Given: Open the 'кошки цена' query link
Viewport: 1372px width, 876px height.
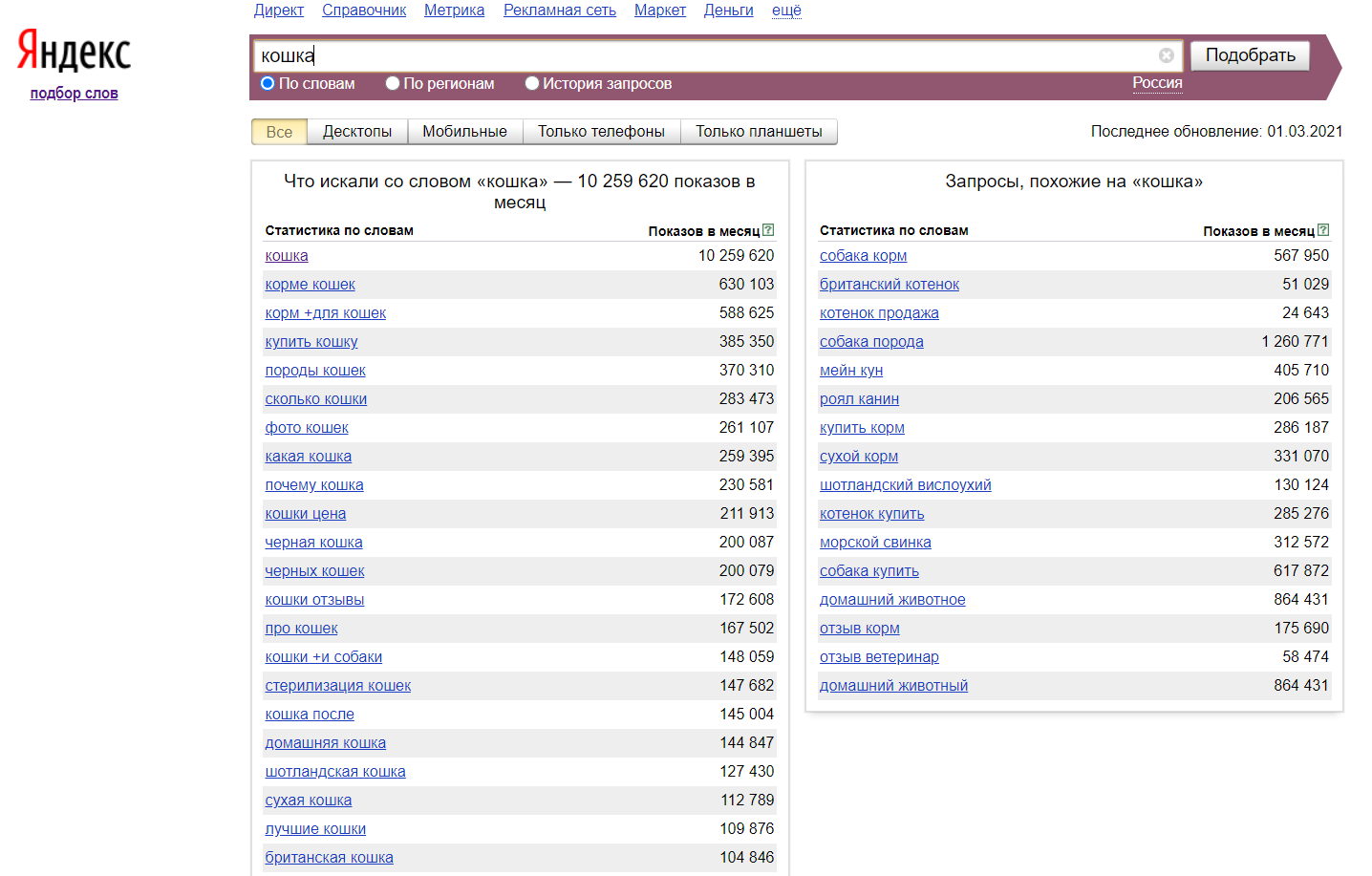Looking at the screenshot, I should [306, 514].
